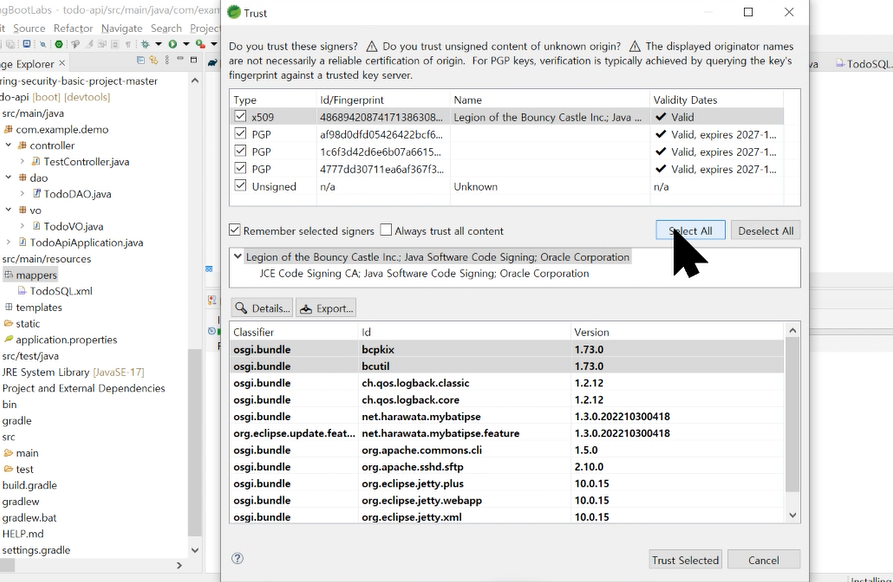The image size is (893, 582).
Task: Switch to the TodoSQL editor tab
Action: pyautogui.click(x=864, y=64)
